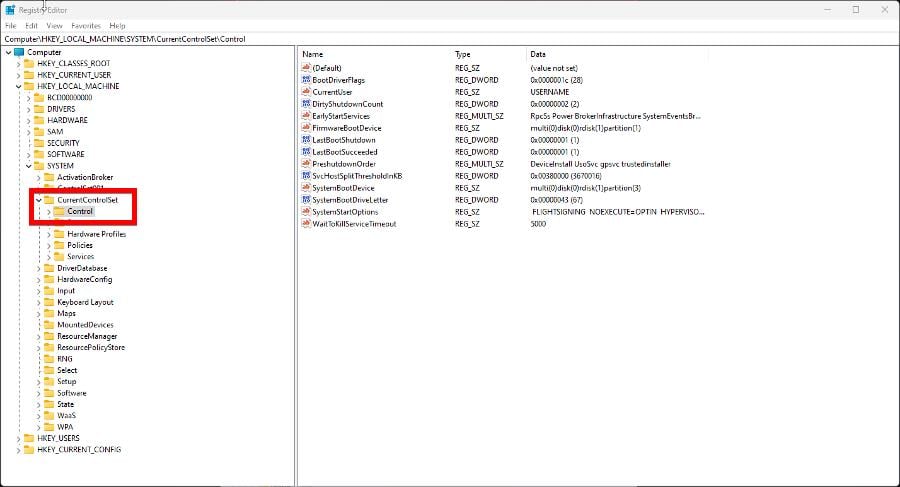The height and width of the screenshot is (487, 900).
Task: Open the View menu
Action: (x=55, y=26)
